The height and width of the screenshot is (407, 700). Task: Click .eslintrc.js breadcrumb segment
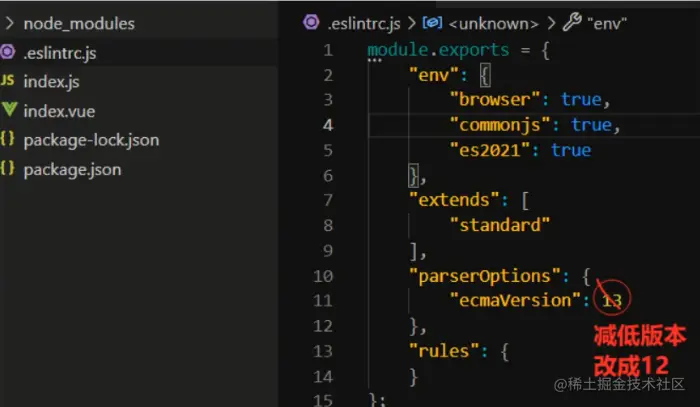[x=364, y=24]
